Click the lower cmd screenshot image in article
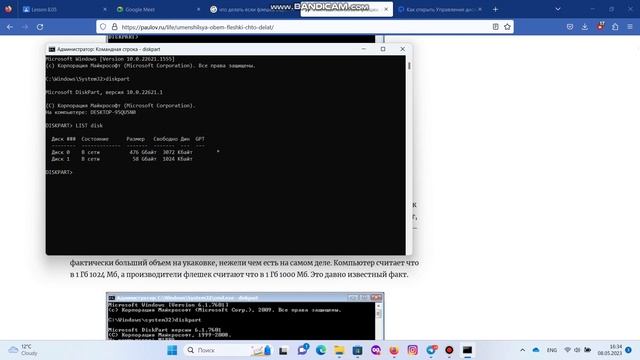This screenshot has height=360, width=640. (x=245, y=316)
